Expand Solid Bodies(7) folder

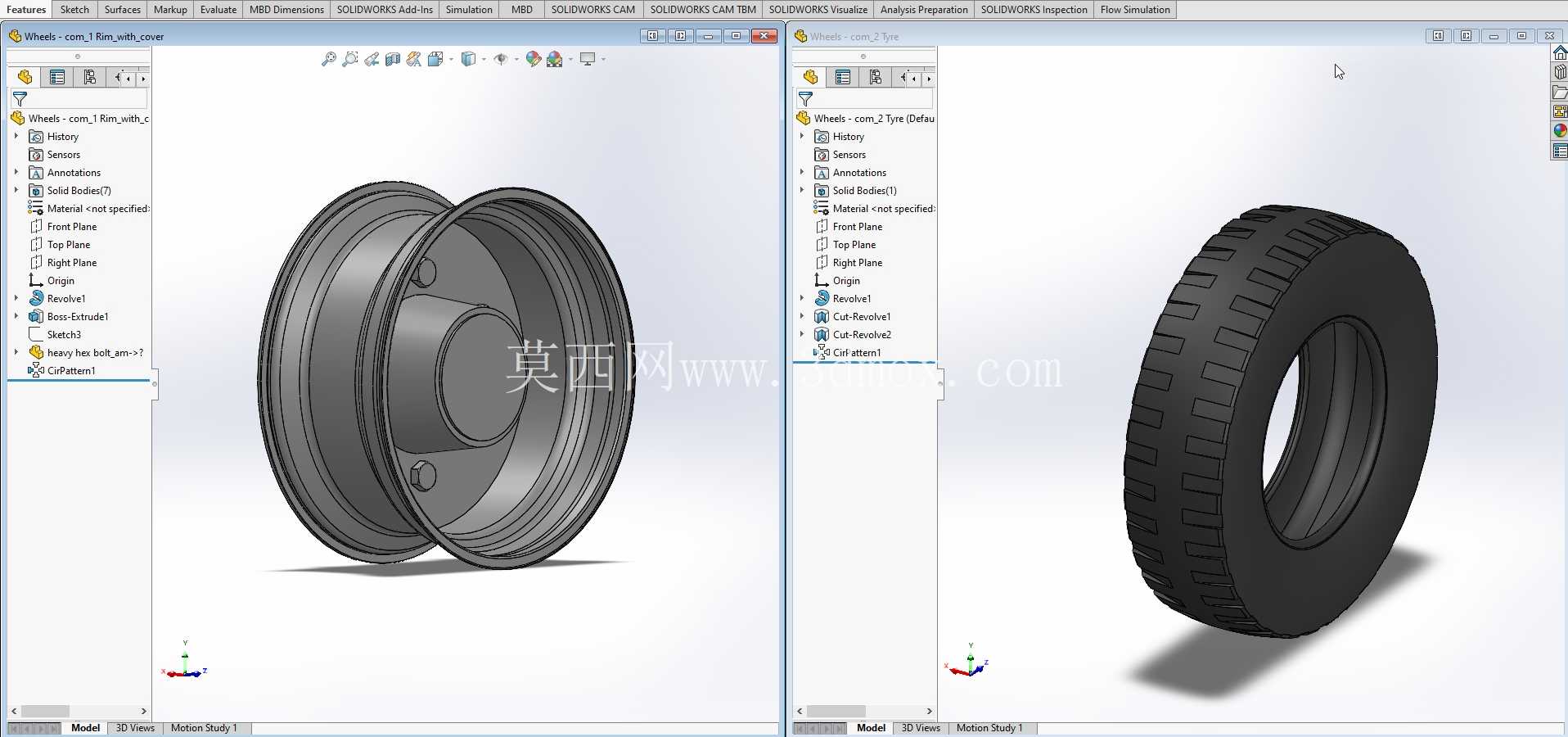coord(16,190)
